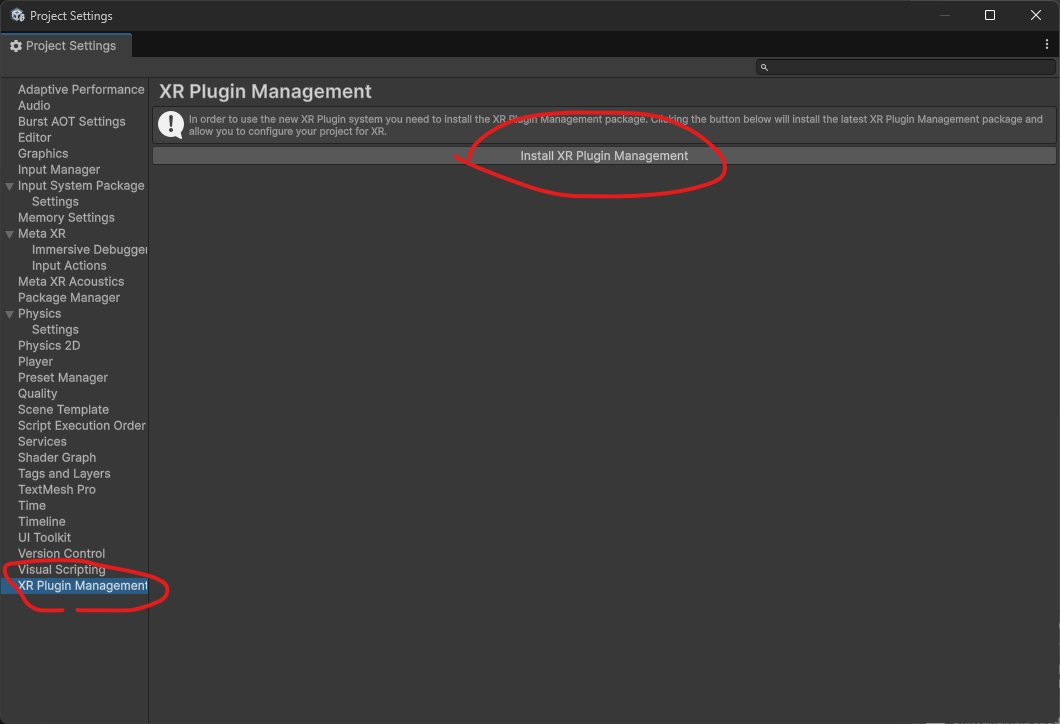Select UI Toolkit settings
Viewport: 1060px width, 724px height.
(x=44, y=537)
